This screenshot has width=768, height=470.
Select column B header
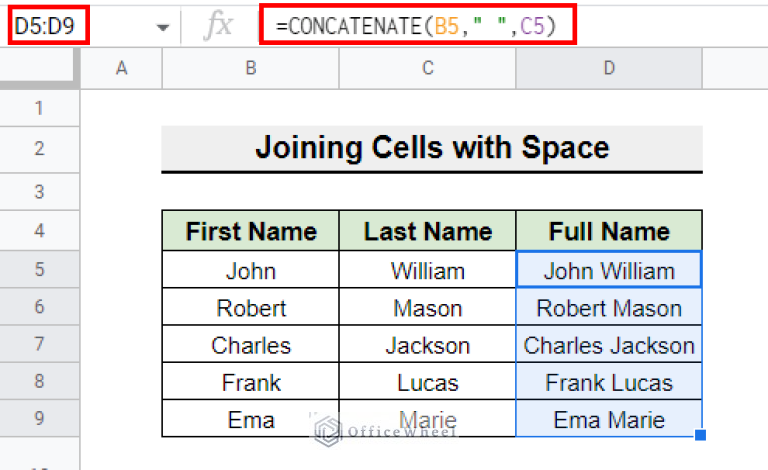(x=251, y=68)
